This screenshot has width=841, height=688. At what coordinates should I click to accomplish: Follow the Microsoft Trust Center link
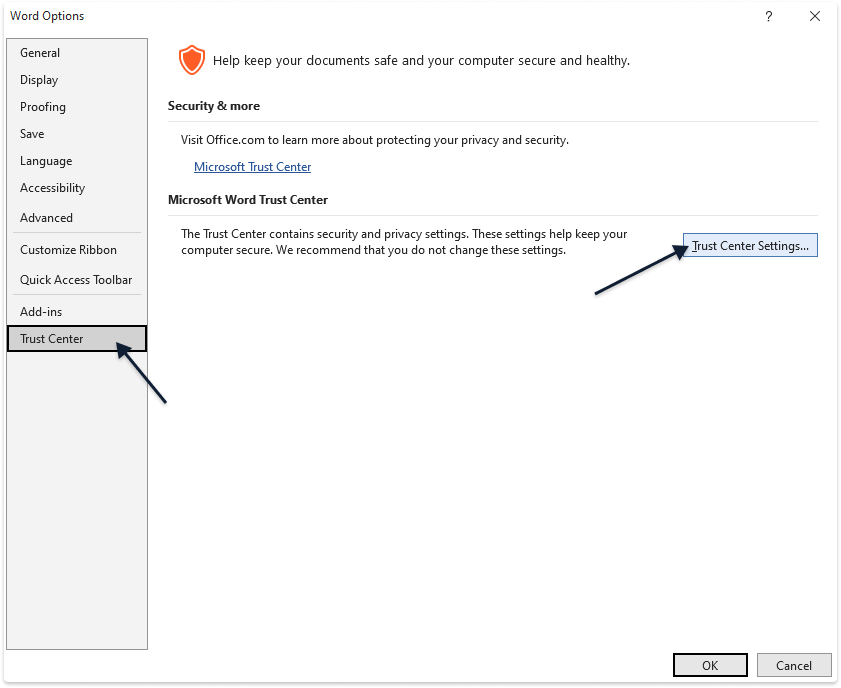(x=252, y=167)
